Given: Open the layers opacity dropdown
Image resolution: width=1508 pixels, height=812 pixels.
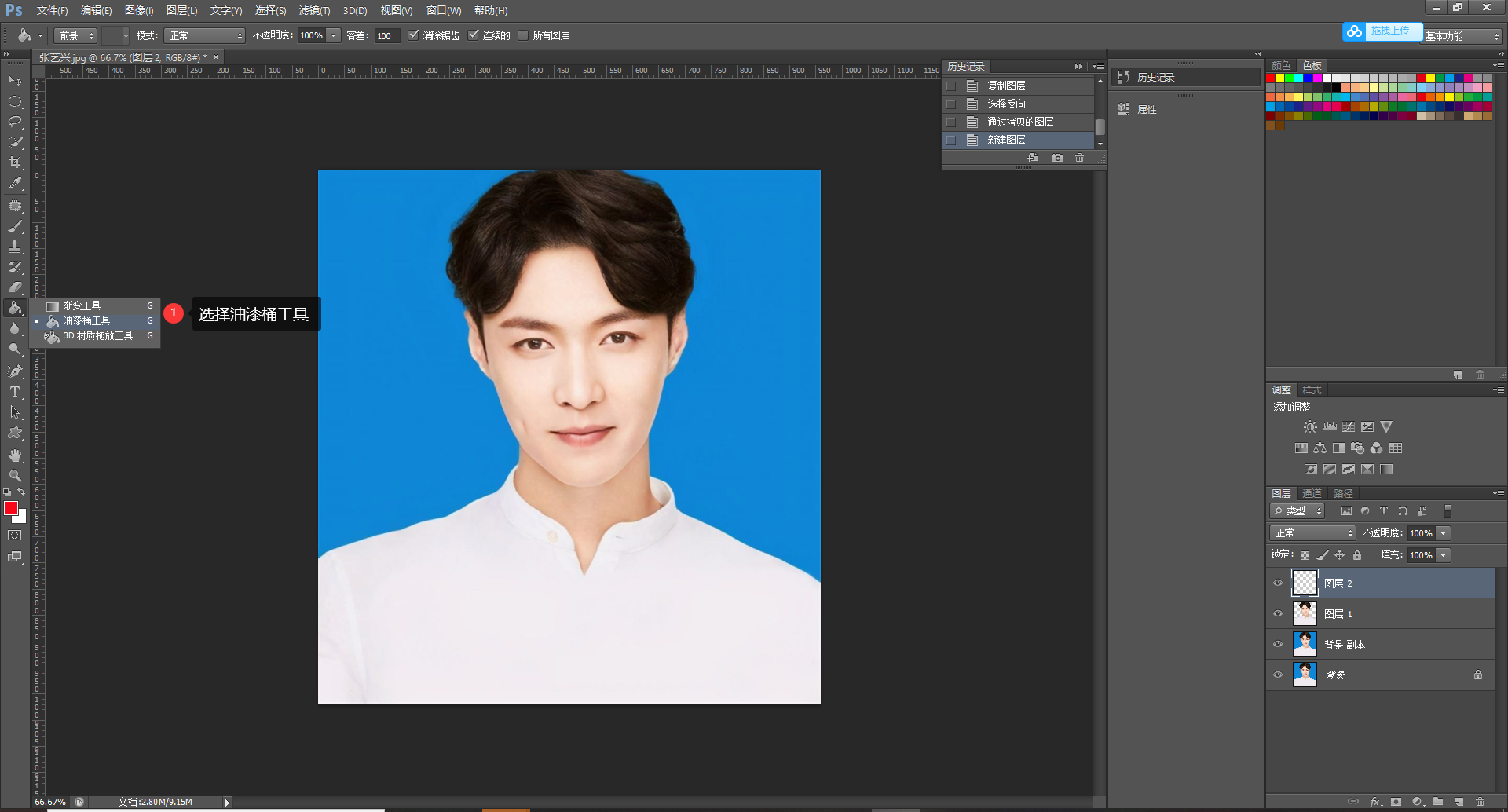Looking at the screenshot, I should pos(1443,532).
